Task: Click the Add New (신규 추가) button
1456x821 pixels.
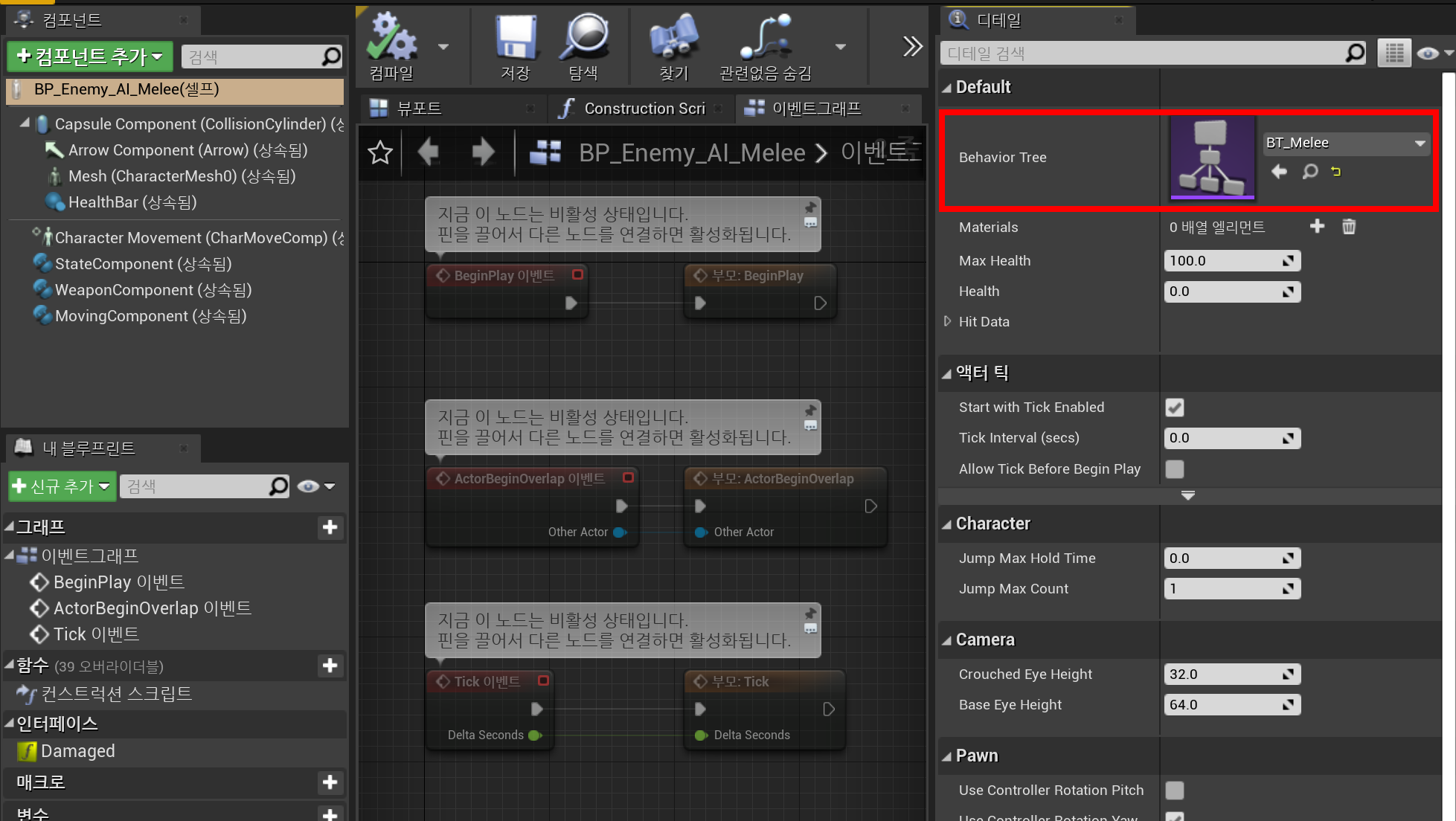Action: (62, 486)
